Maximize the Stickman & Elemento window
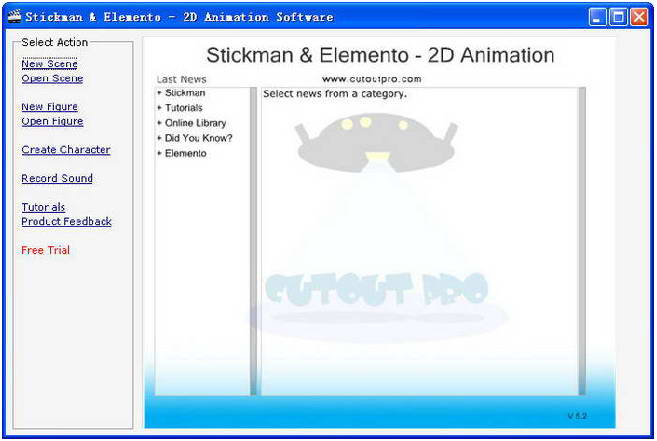The height and width of the screenshot is (441, 657). tap(618, 17)
